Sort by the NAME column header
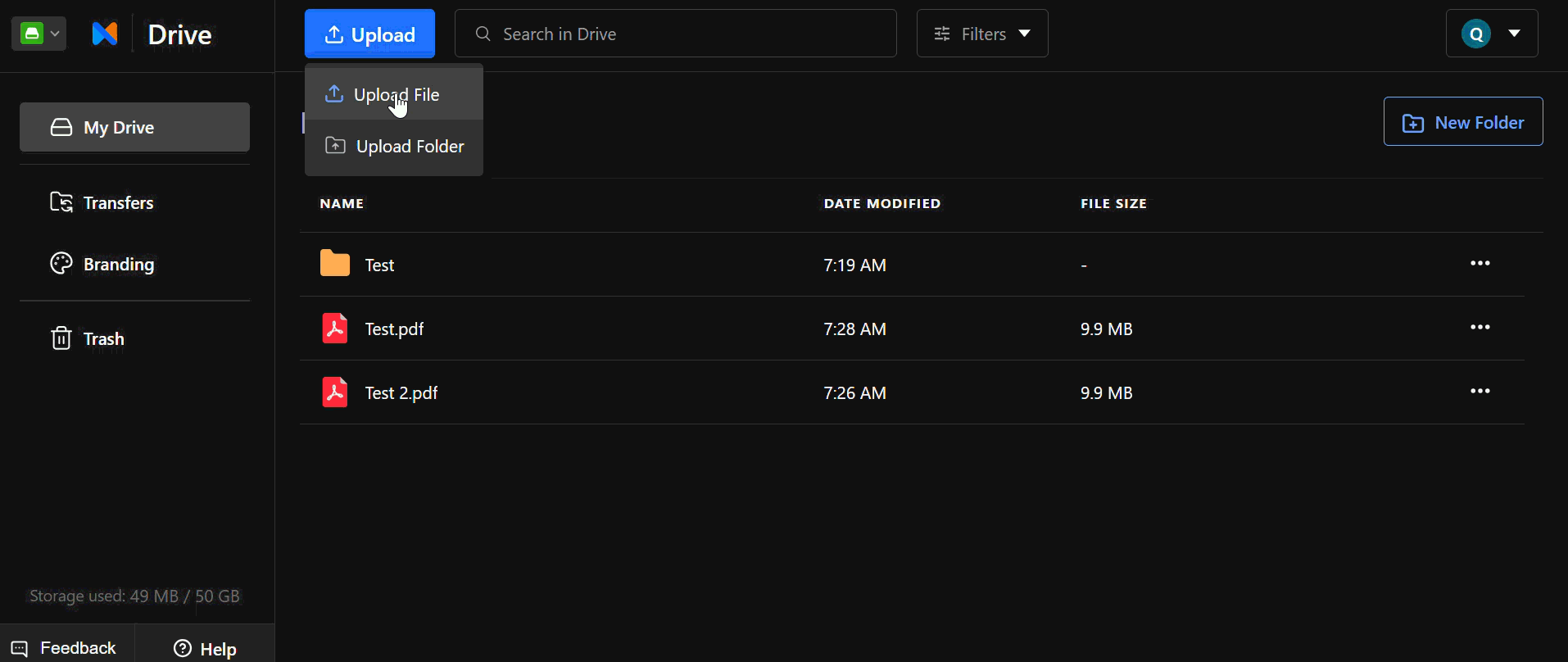The width and height of the screenshot is (1568, 662). point(342,203)
